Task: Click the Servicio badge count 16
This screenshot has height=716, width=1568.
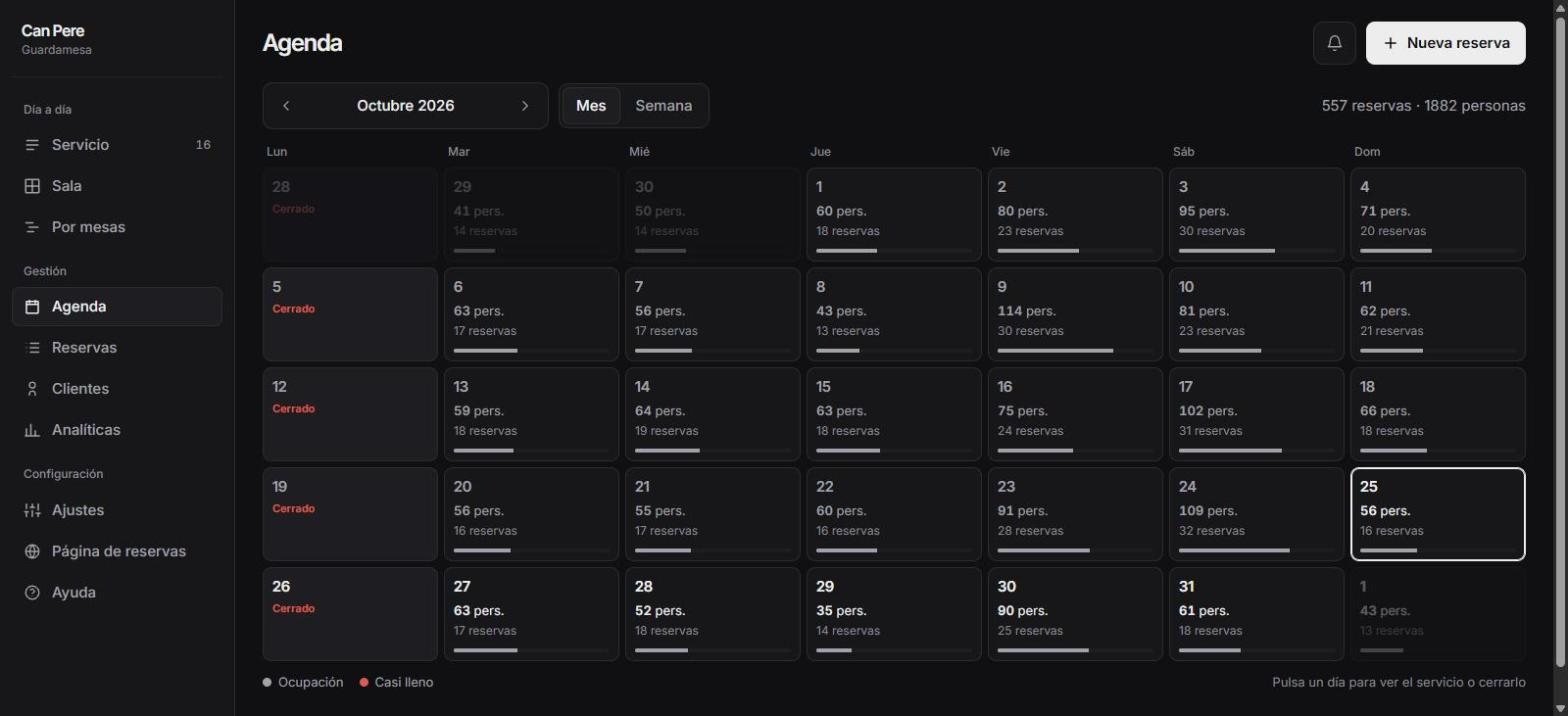Action: click(203, 145)
